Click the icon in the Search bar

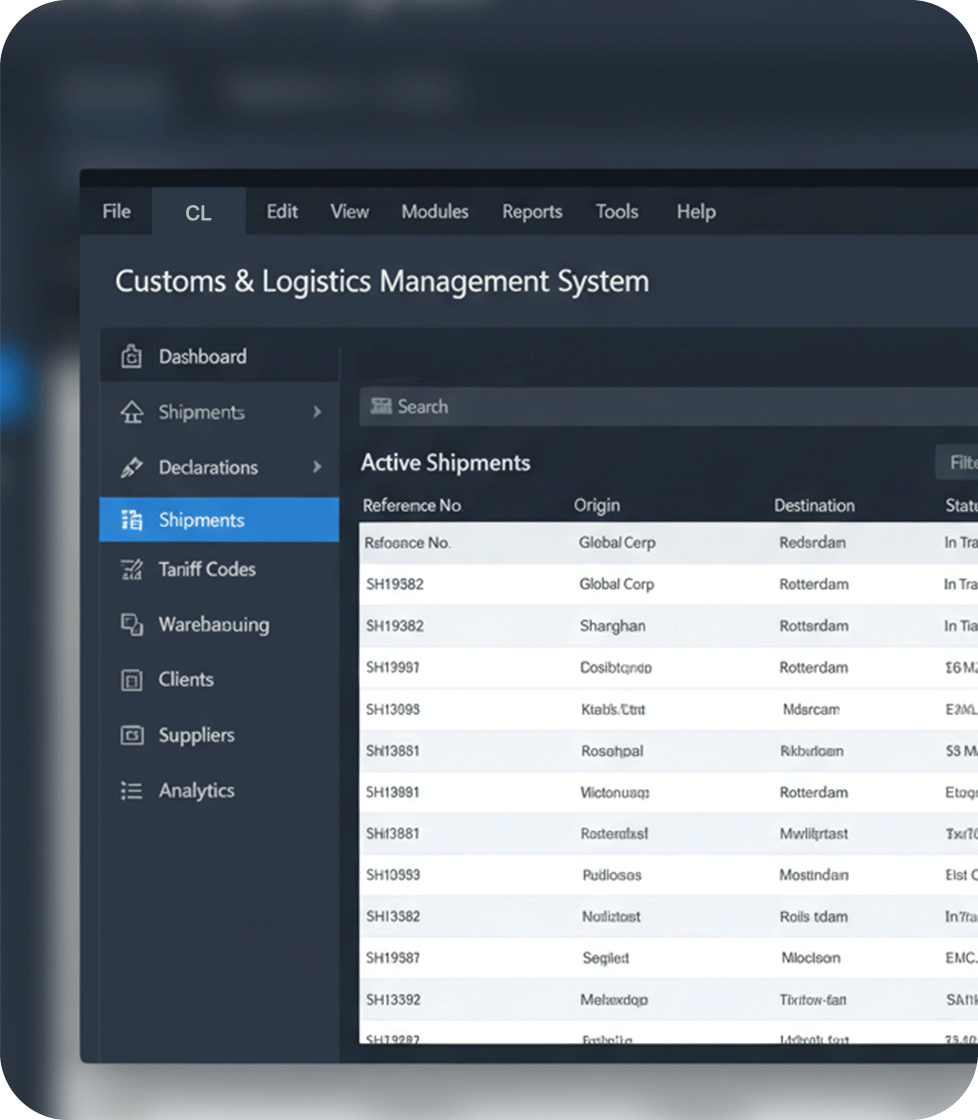(x=381, y=406)
